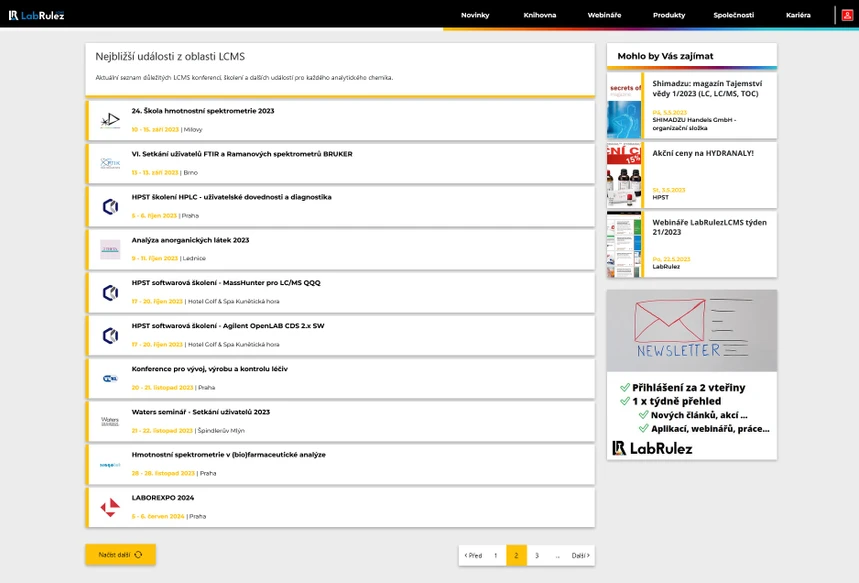859x583 pixels.
Task: Open the Novinky menu
Action: (475, 15)
